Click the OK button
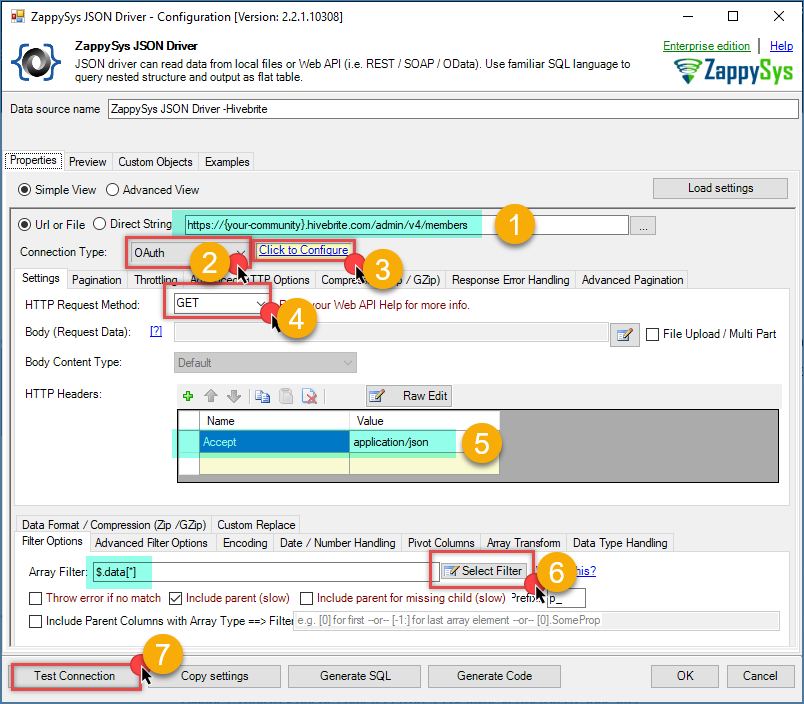Screen dimensions: 804x704 pyautogui.click(x=685, y=676)
